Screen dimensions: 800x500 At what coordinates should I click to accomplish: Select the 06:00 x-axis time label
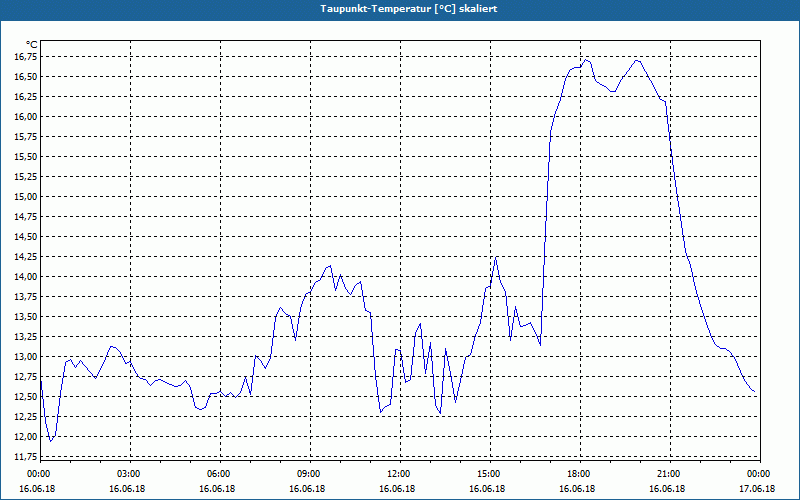pos(217,474)
